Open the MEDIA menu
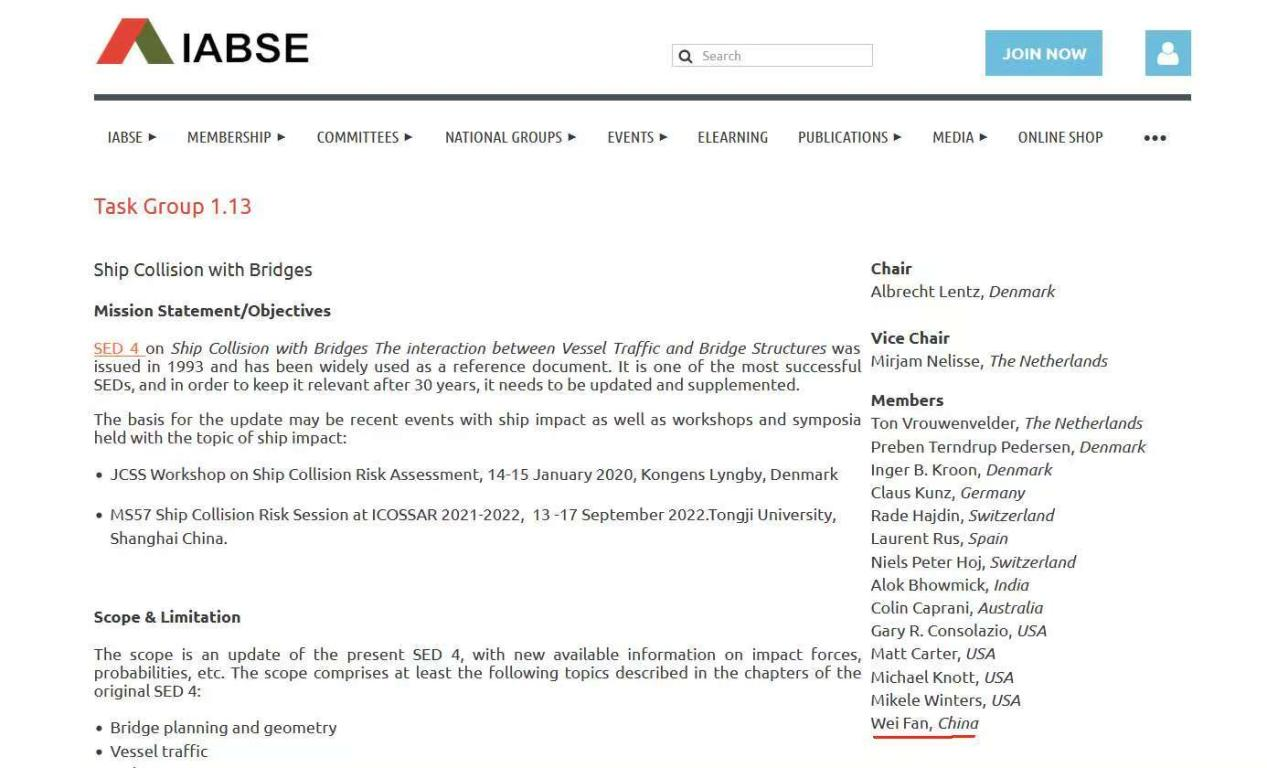Screen dimensions: 1267x768 coord(959,138)
